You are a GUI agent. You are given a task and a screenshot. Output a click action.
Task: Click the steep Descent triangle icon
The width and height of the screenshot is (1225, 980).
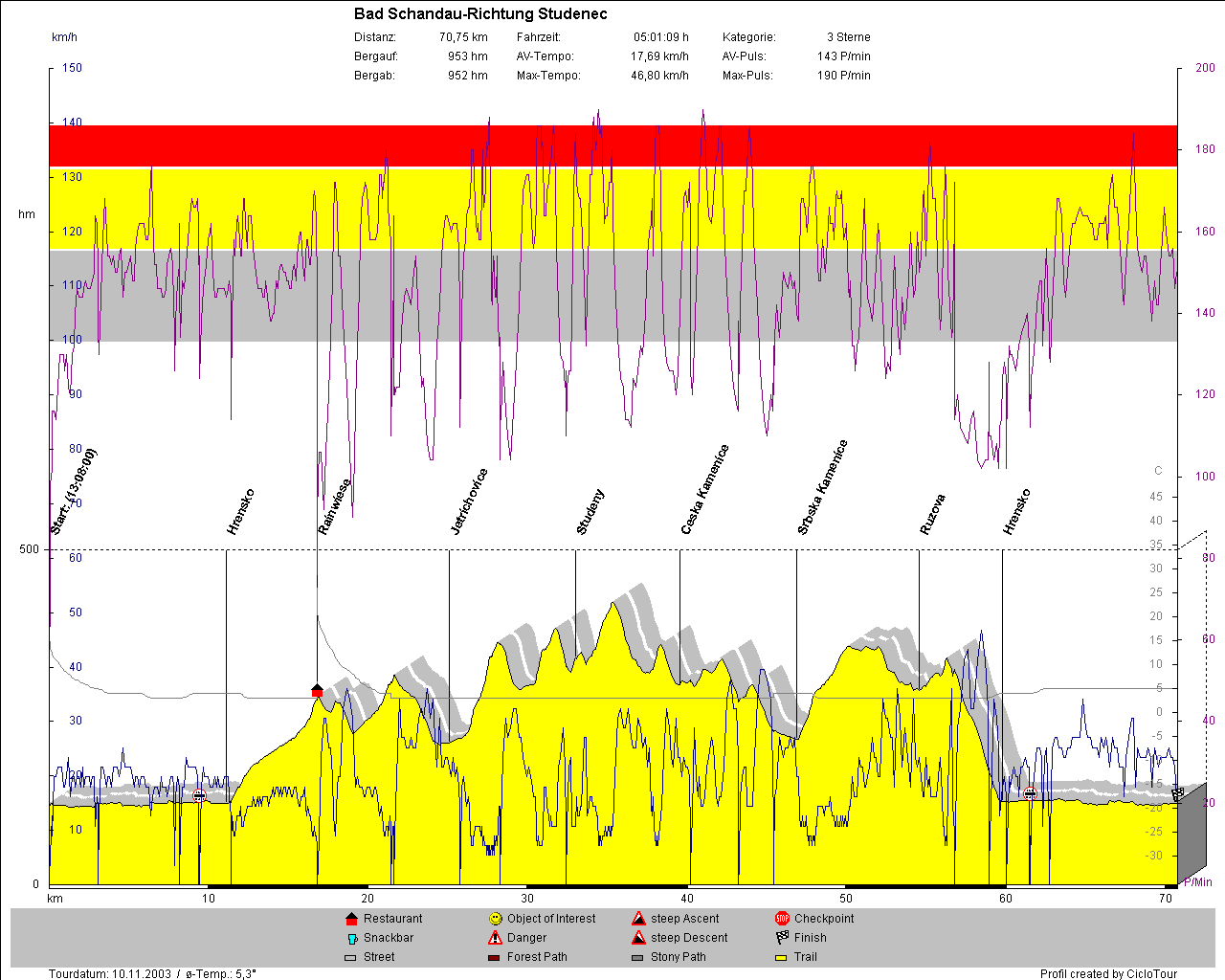pyautogui.click(x=638, y=938)
